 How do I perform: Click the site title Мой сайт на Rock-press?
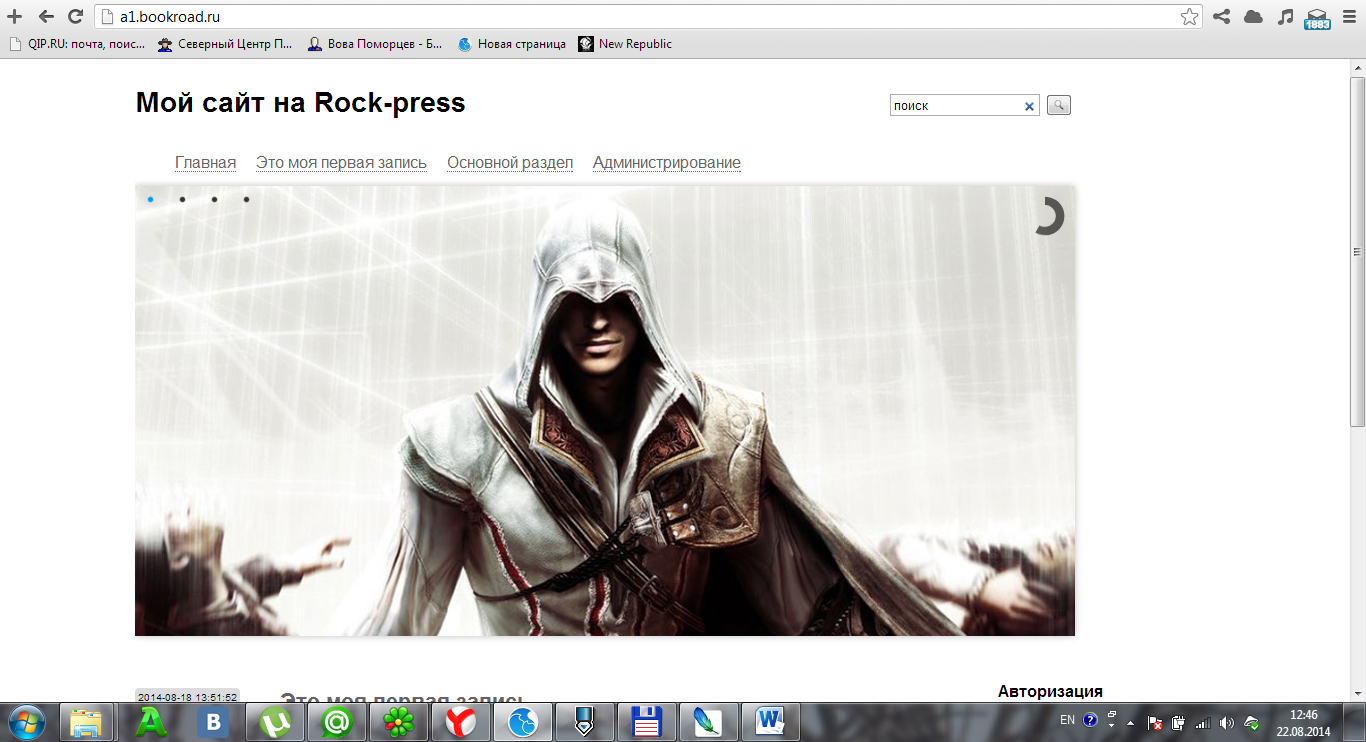pyautogui.click(x=301, y=103)
